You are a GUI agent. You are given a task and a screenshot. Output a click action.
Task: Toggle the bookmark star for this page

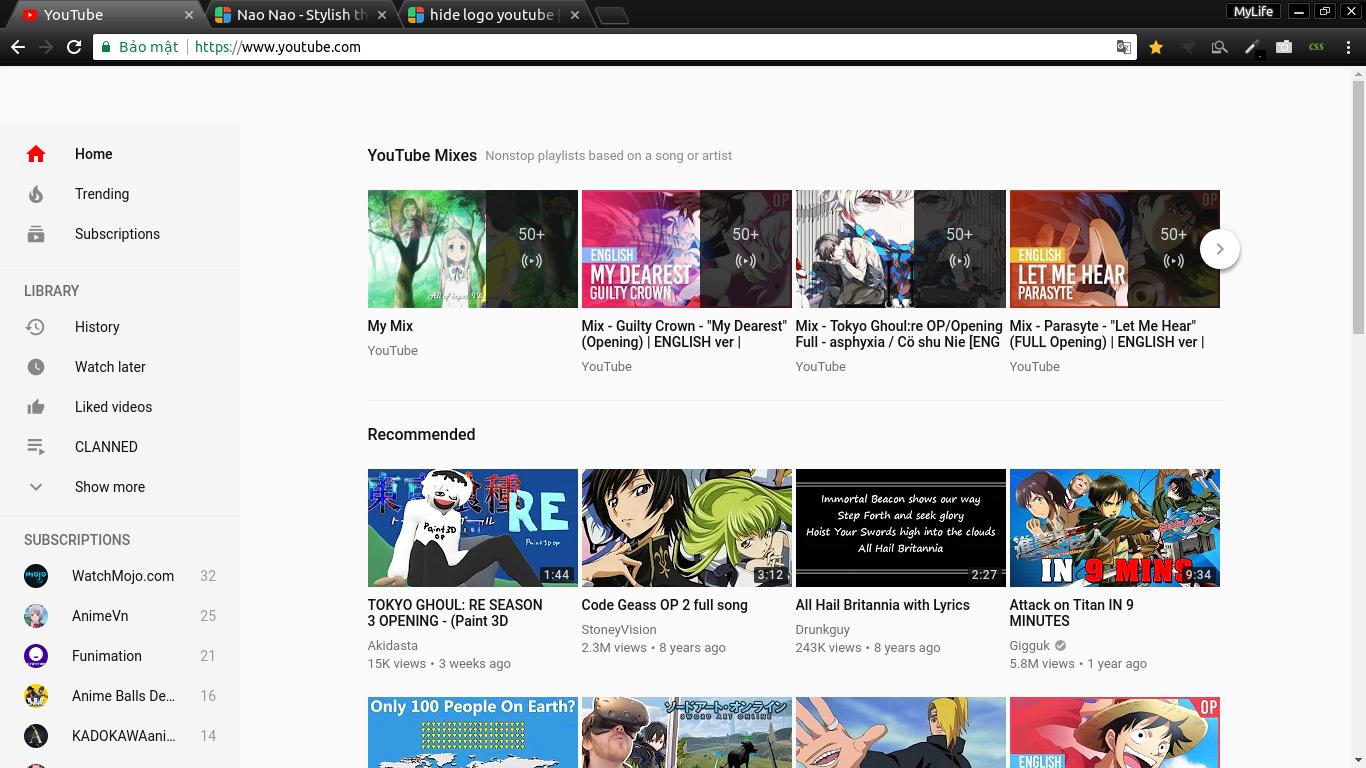(1155, 47)
